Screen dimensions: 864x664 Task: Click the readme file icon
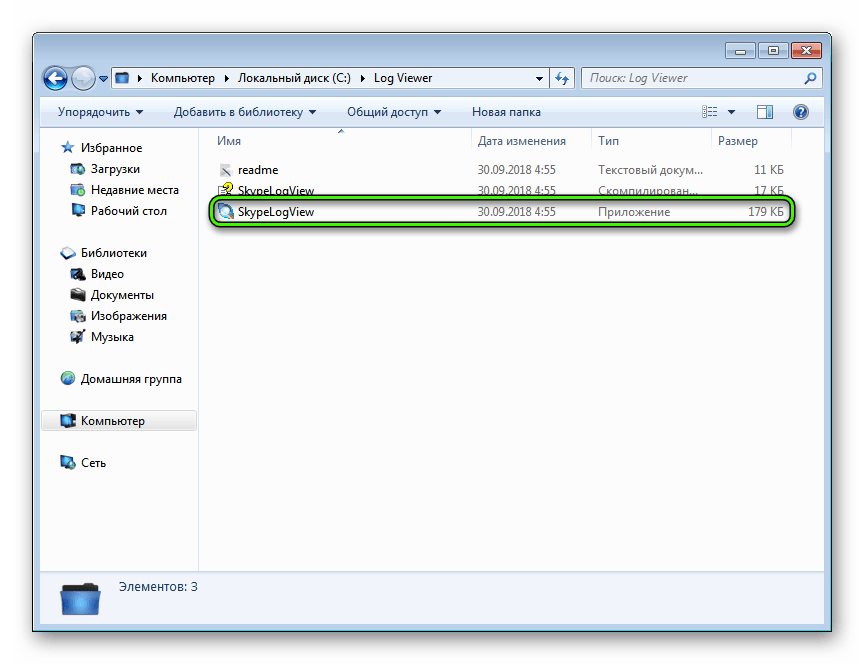point(225,170)
